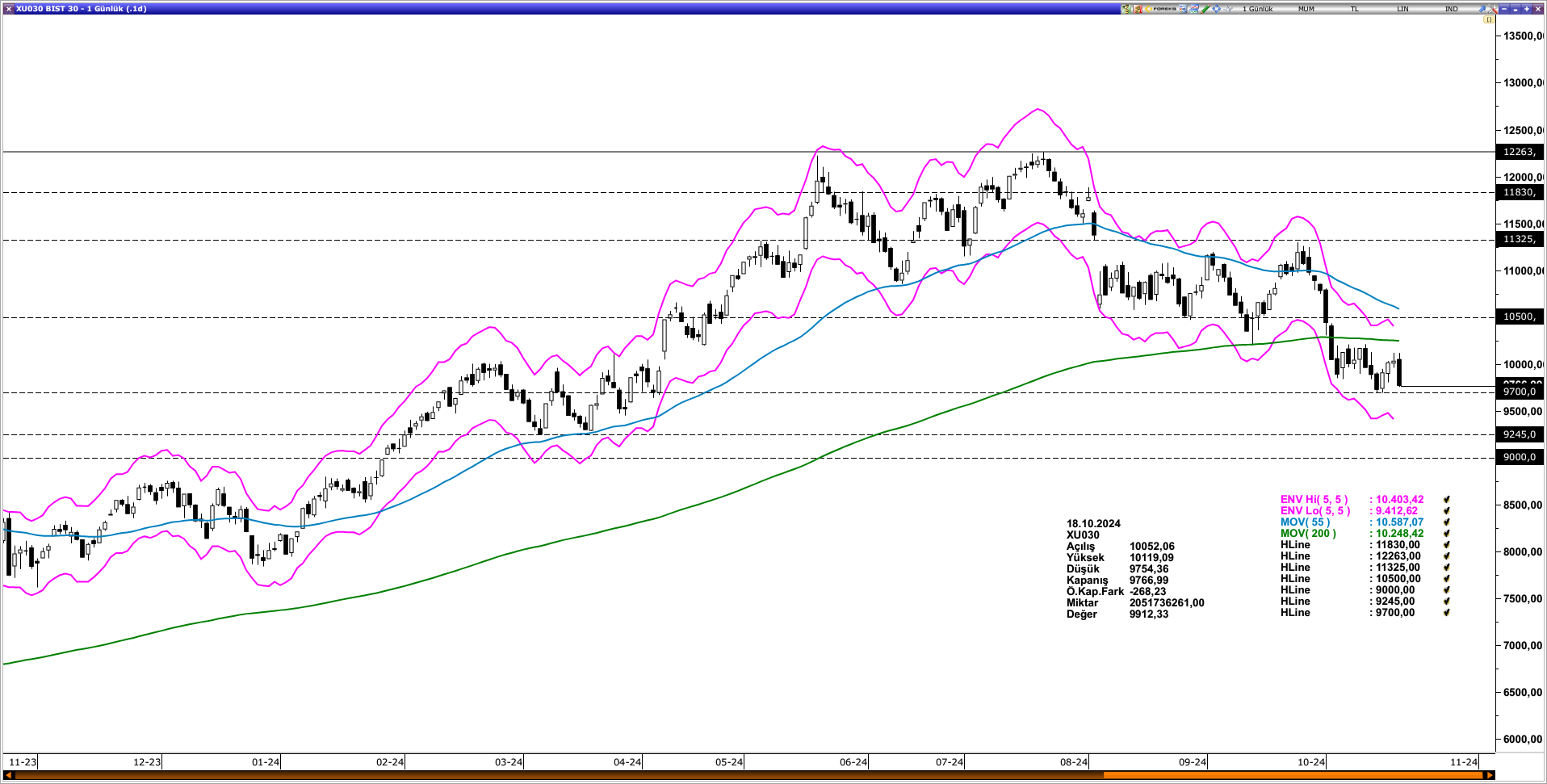
Task: Click the 13000,00 price scale label
Action: click(x=1523, y=83)
